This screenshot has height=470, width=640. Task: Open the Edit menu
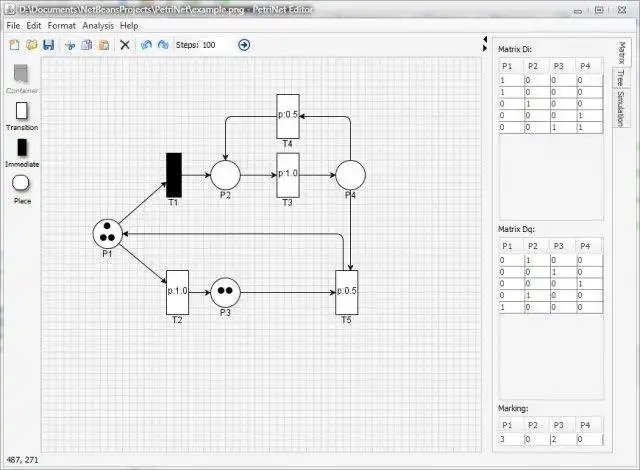coord(33,26)
